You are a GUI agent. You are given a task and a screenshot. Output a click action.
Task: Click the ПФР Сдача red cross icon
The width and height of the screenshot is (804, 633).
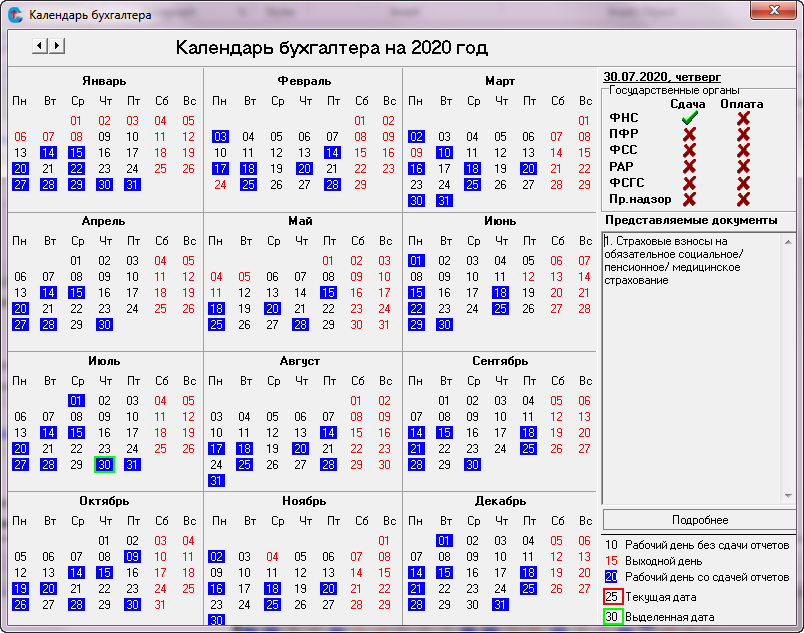(689, 134)
